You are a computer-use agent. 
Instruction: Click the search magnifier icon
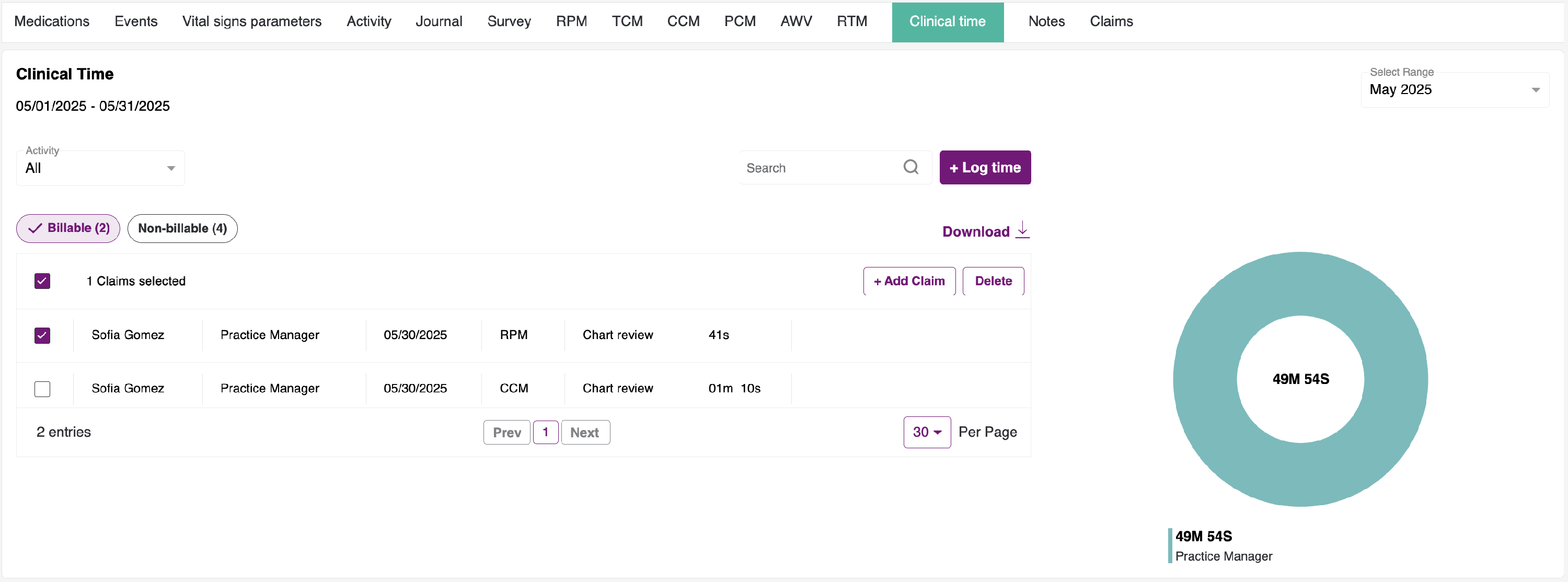click(x=910, y=167)
